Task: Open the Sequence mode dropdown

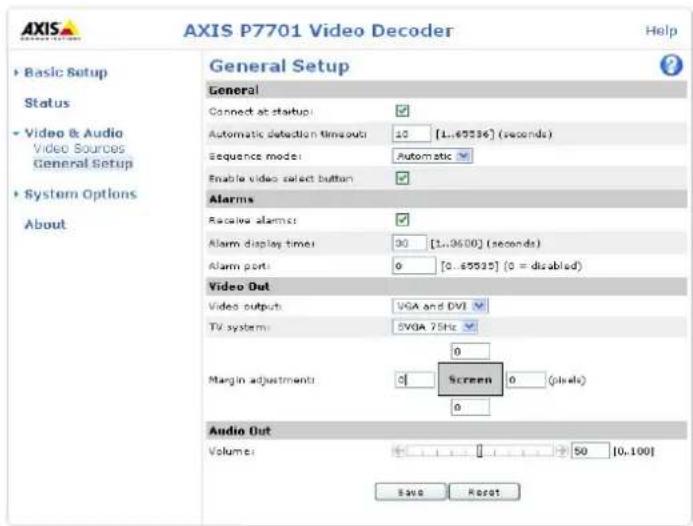Action: tap(432, 156)
